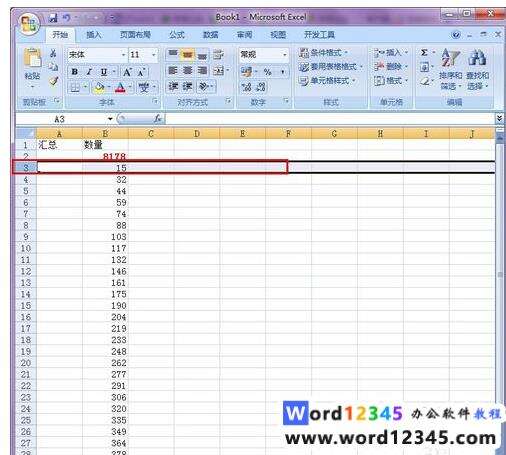Open the Font group dialog launcher
Screen dimensions: 506x455
(x=155, y=101)
